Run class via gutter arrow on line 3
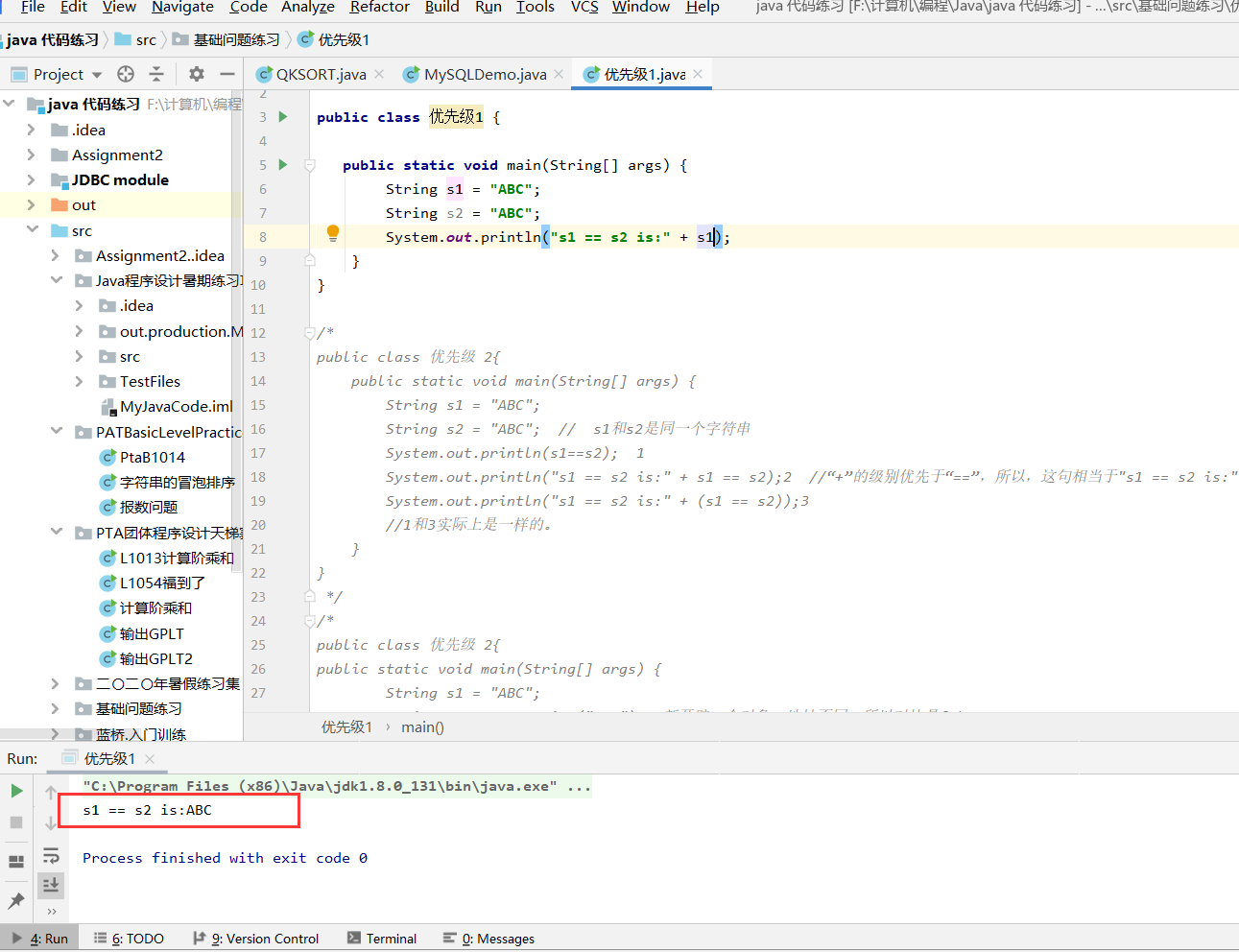This screenshot has height=952, width=1239. (283, 116)
